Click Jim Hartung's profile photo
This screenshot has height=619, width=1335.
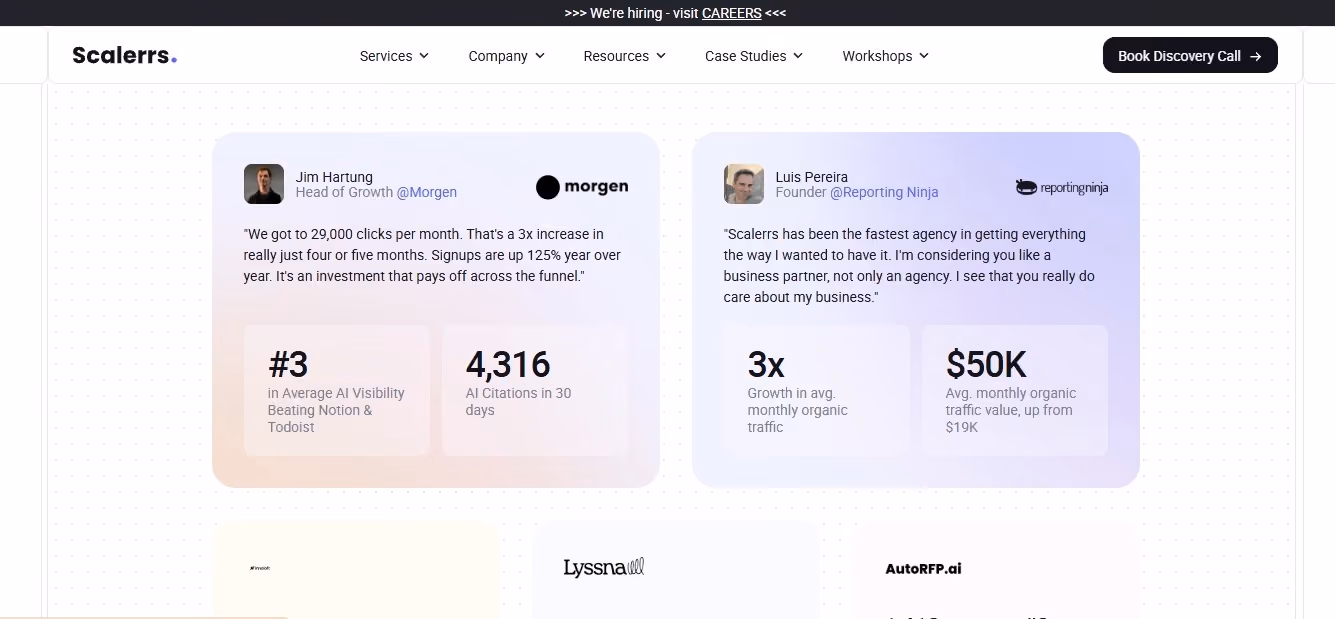[264, 184]
